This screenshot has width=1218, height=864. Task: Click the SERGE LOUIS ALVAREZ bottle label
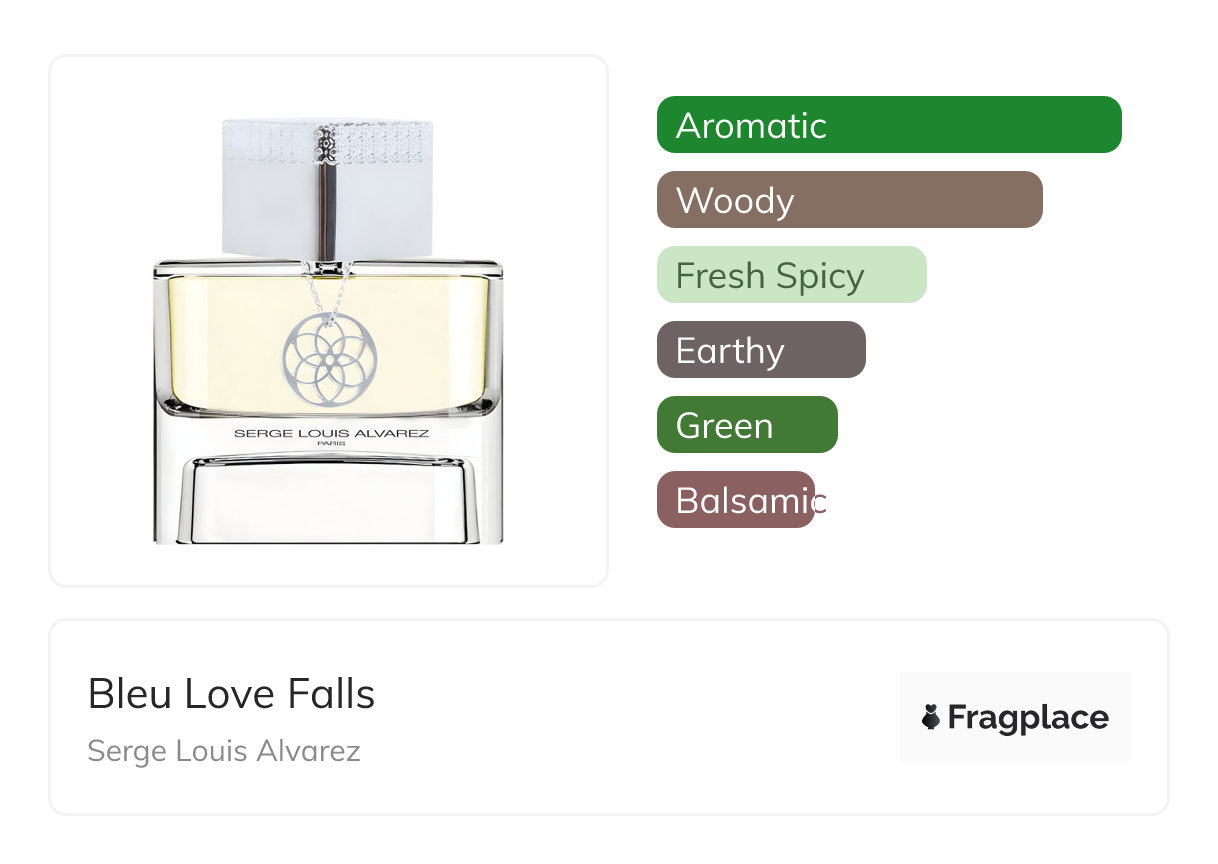pos(331,433)
